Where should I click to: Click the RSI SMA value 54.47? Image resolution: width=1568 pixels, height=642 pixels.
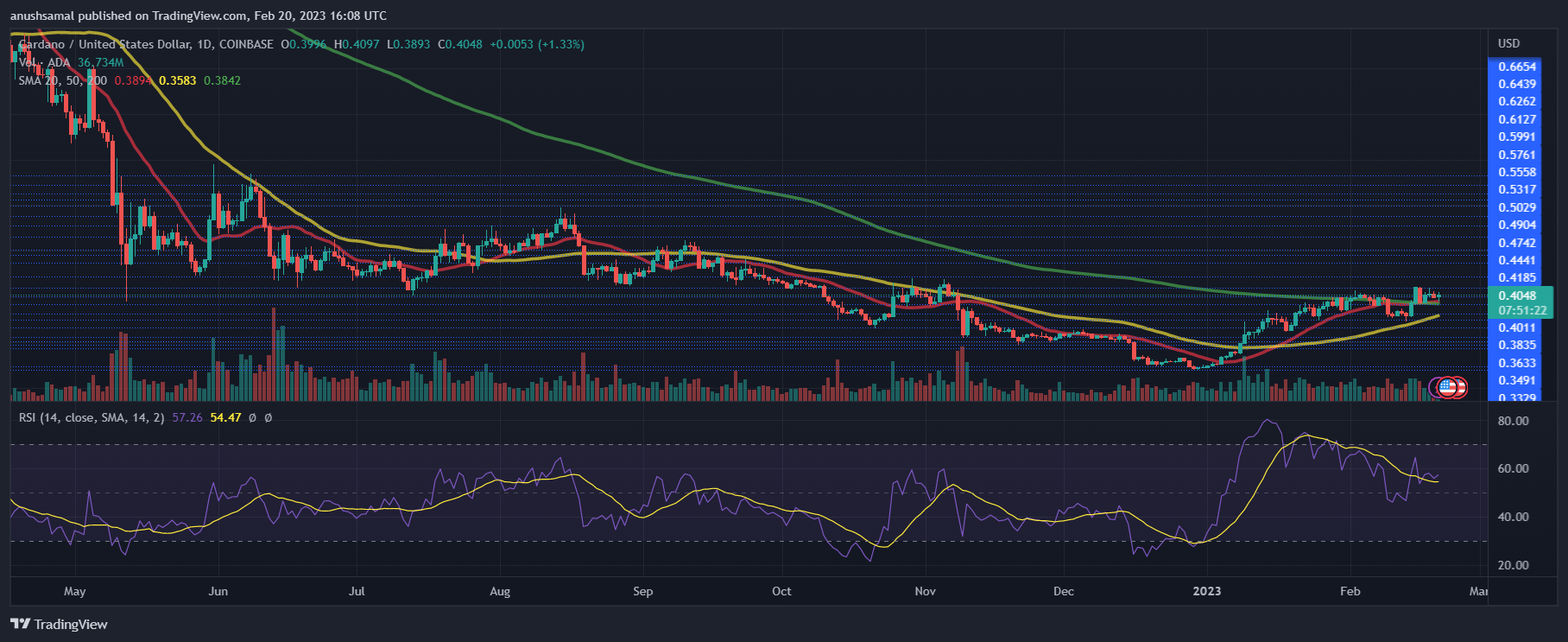click(x=225, y=417)
